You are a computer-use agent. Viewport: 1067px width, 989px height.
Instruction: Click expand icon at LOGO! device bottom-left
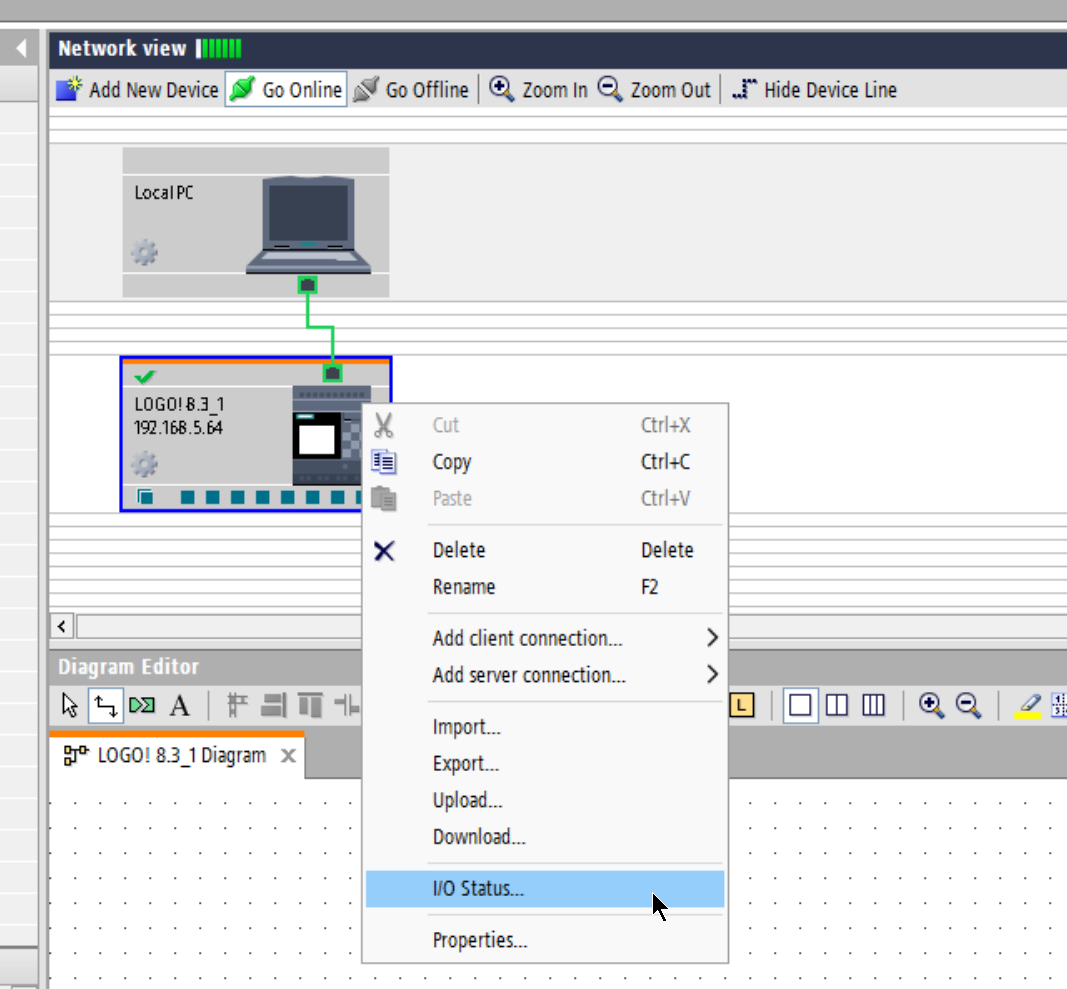coord(145,497)
